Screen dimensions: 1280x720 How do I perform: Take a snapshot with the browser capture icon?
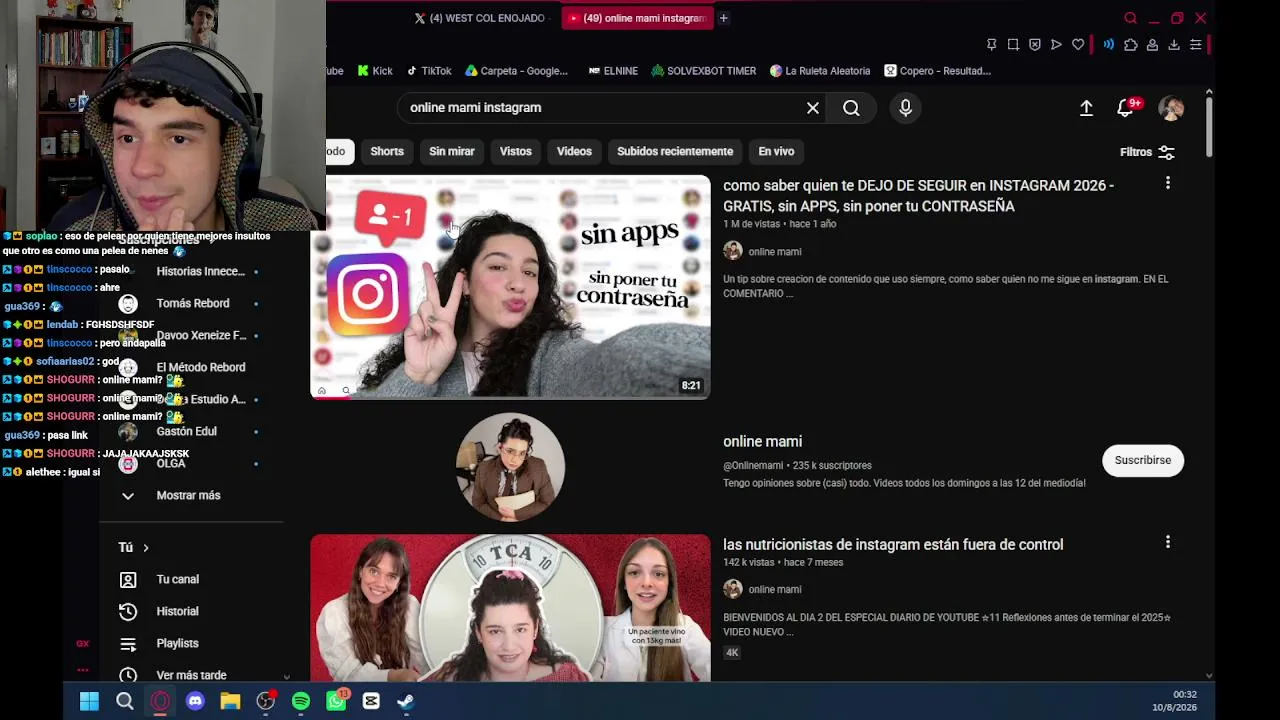coord(1013,45)
